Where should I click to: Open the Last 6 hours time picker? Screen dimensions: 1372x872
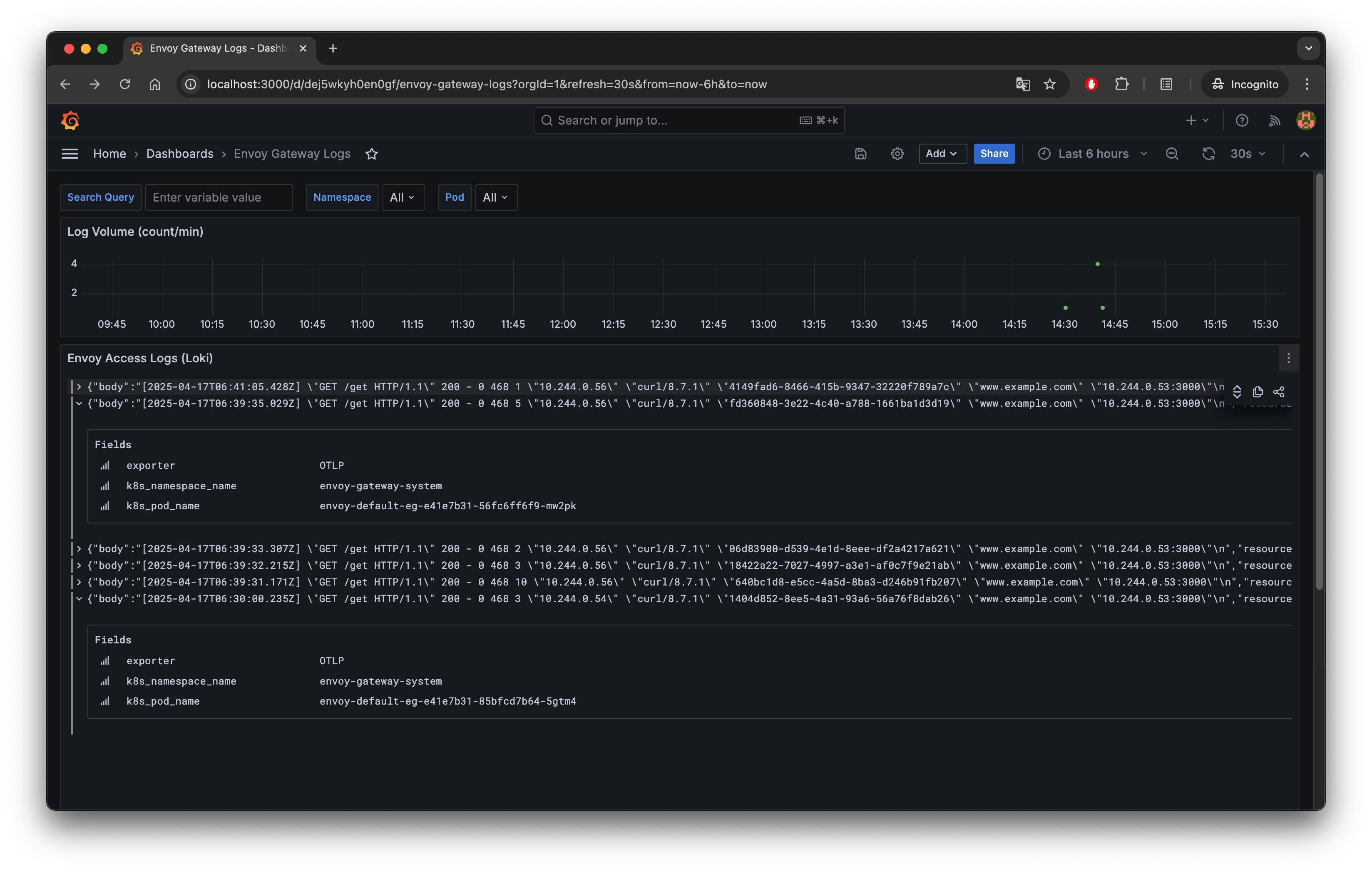[x=1092, y=154]
